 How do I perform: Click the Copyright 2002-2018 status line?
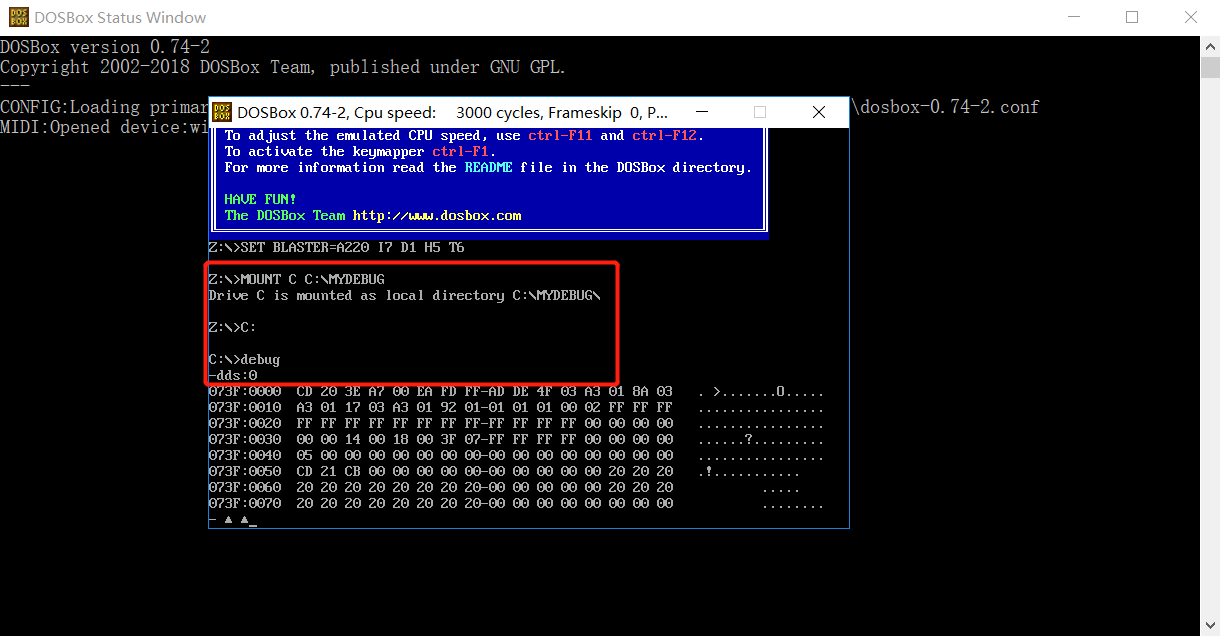click(283, 67)
